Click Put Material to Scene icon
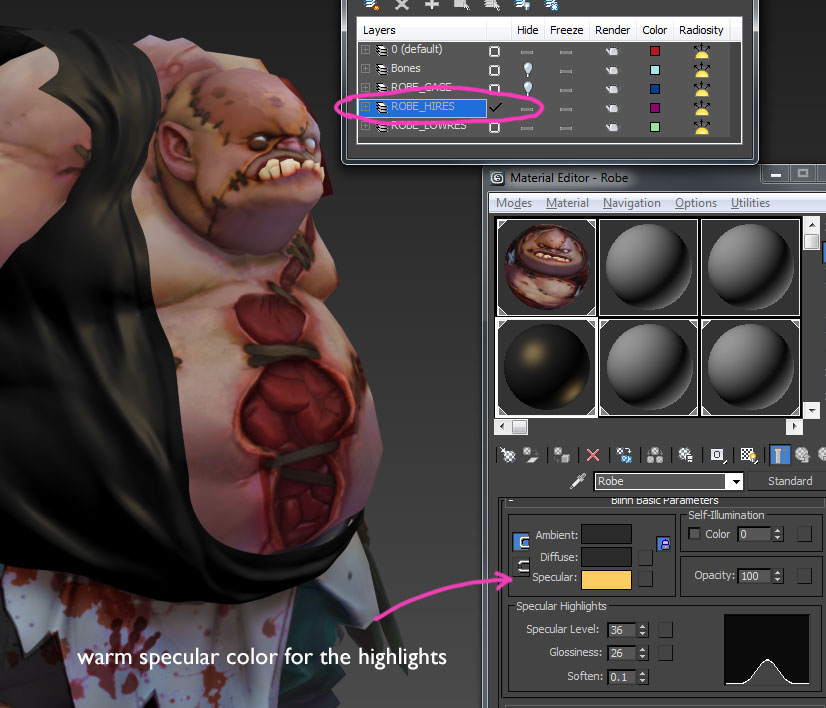Viewport: 826px width, 708px height. point(530,455)
